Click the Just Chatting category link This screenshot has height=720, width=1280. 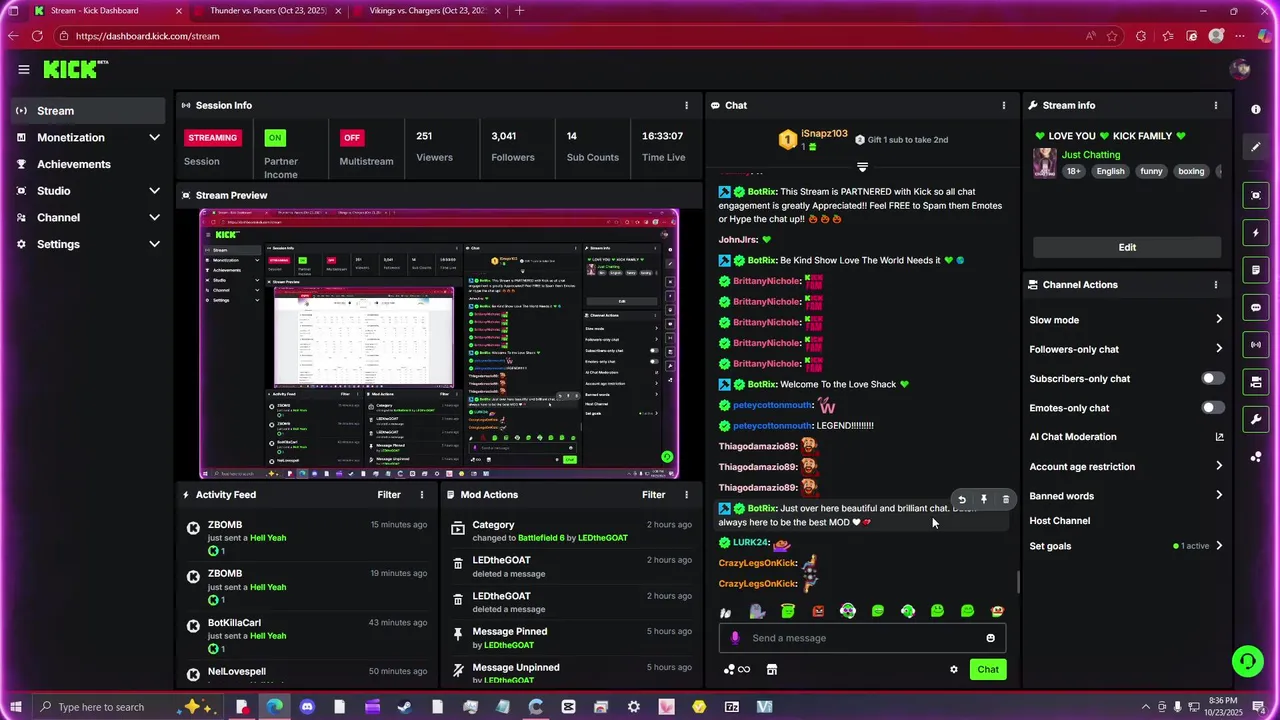1091,155
